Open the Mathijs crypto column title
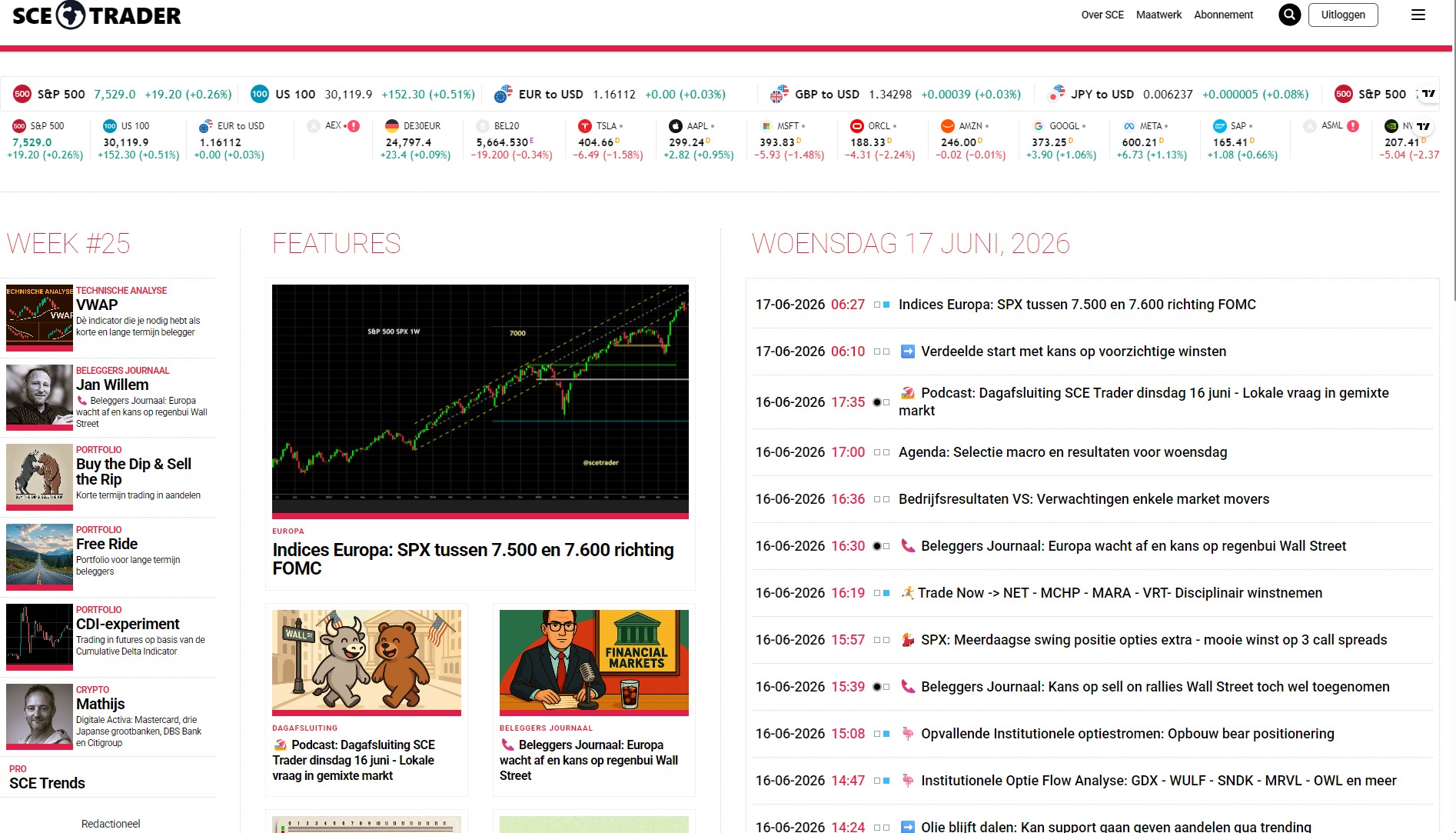1456x833 pixels. (100, 704)
